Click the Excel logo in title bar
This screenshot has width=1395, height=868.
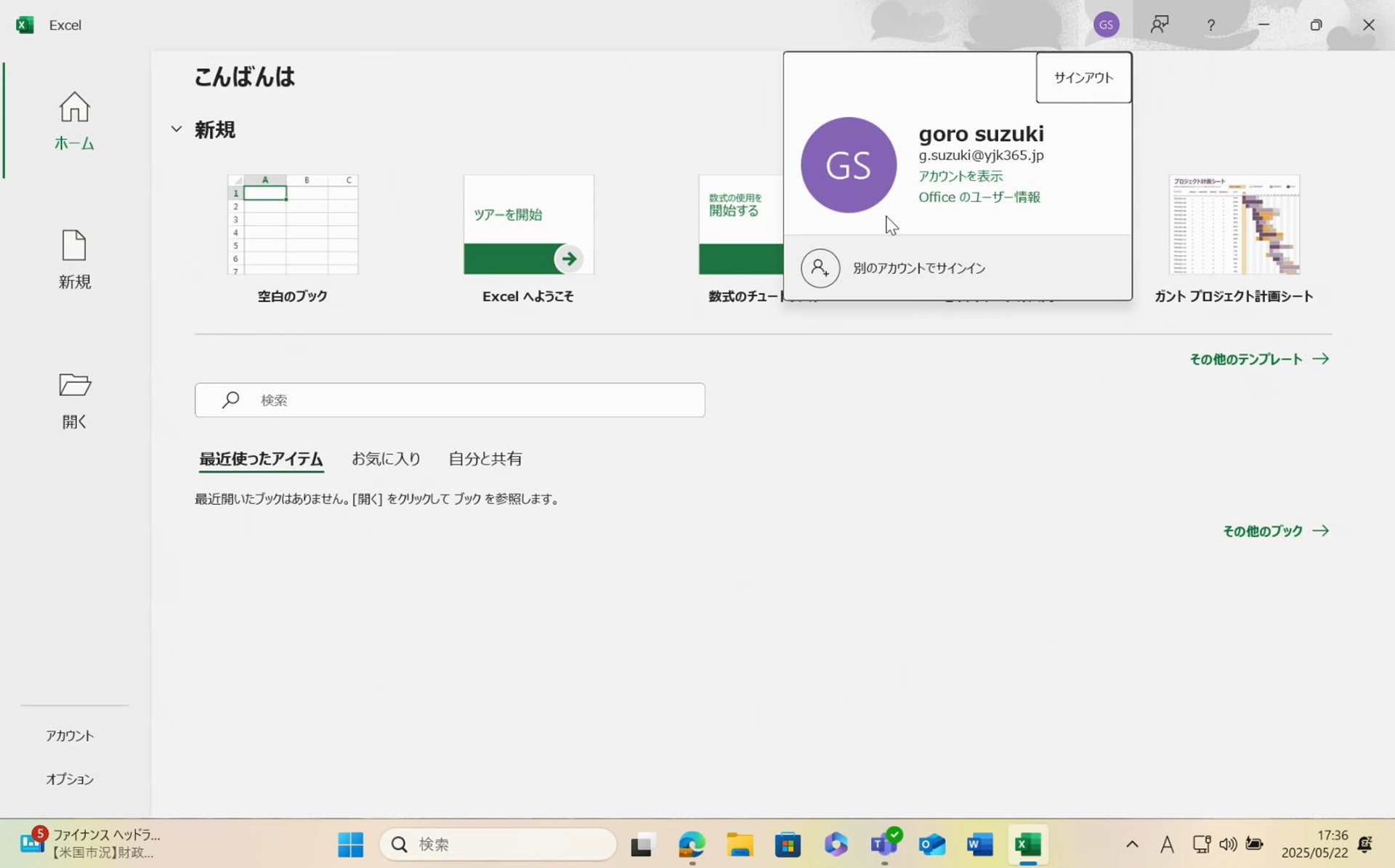click(25, 25)
